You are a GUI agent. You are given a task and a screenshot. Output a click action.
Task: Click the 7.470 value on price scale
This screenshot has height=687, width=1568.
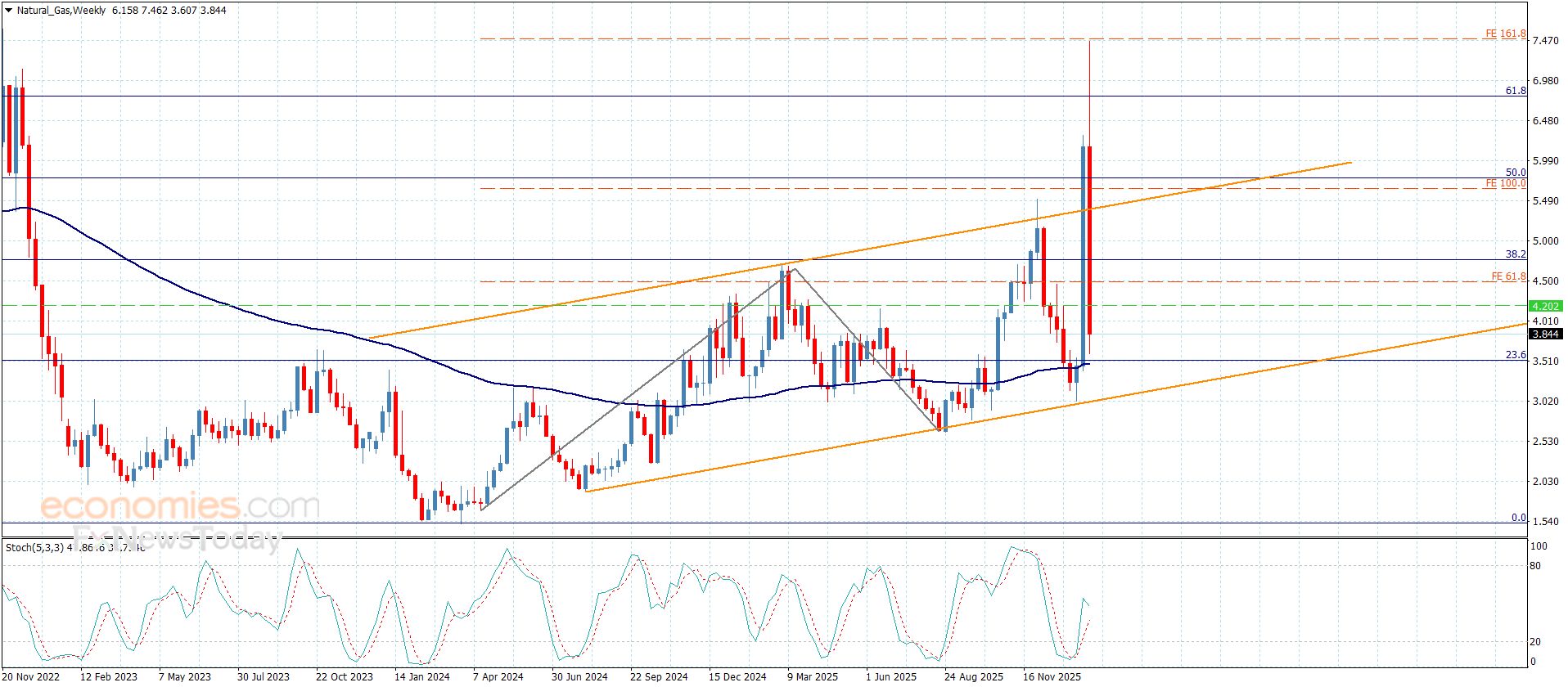tap(1545, 41)
